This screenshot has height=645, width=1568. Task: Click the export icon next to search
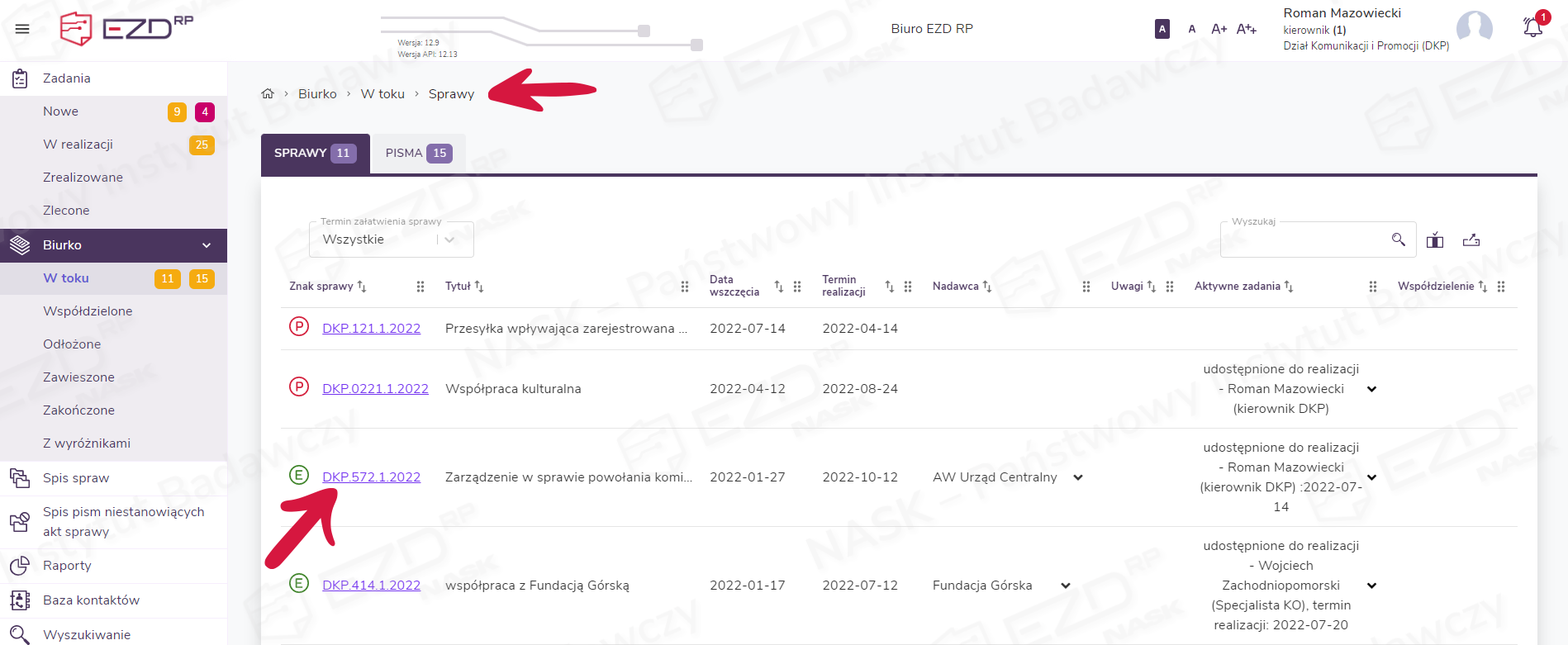click(x=1471, y=240)
